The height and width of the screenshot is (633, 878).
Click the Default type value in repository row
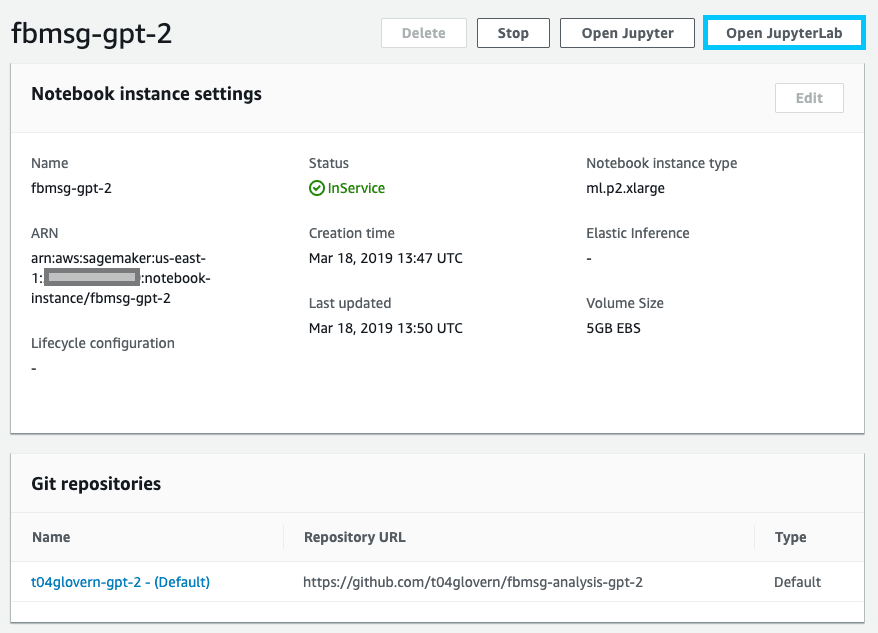(x=796, y=581)
